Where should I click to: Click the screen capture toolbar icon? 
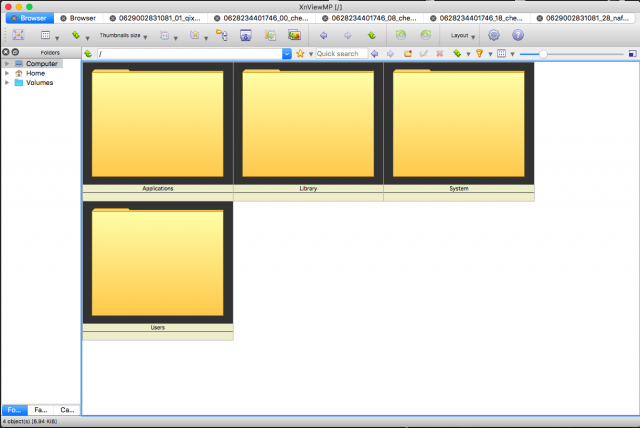tap(246, 35)
